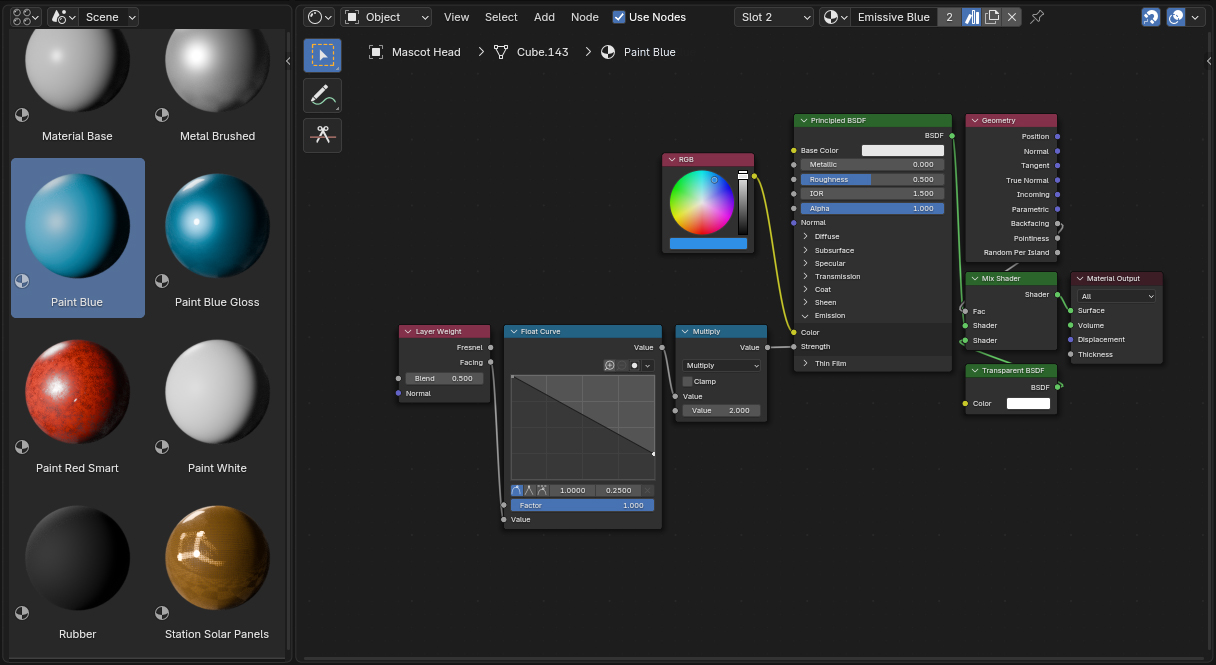Expand the Coat panel in Principled BSDF
This screenshot has width=1216, height=665.
805,289
